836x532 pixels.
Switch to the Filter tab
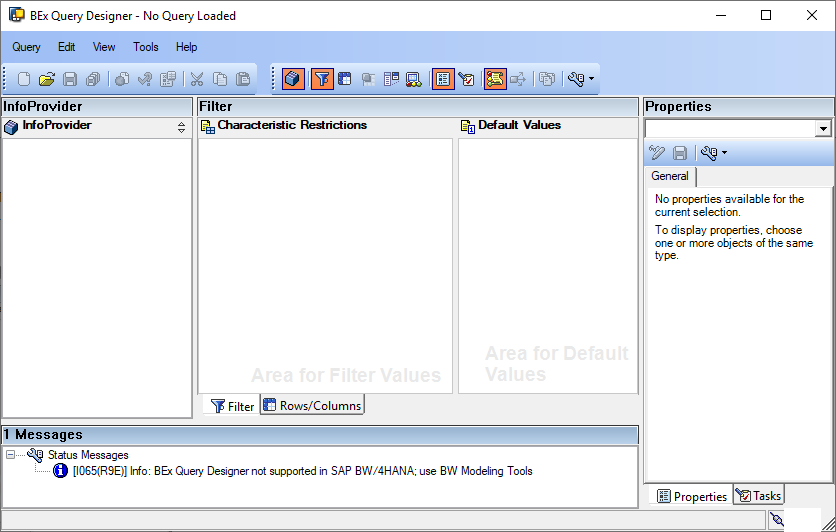click(x=232, y=406)
